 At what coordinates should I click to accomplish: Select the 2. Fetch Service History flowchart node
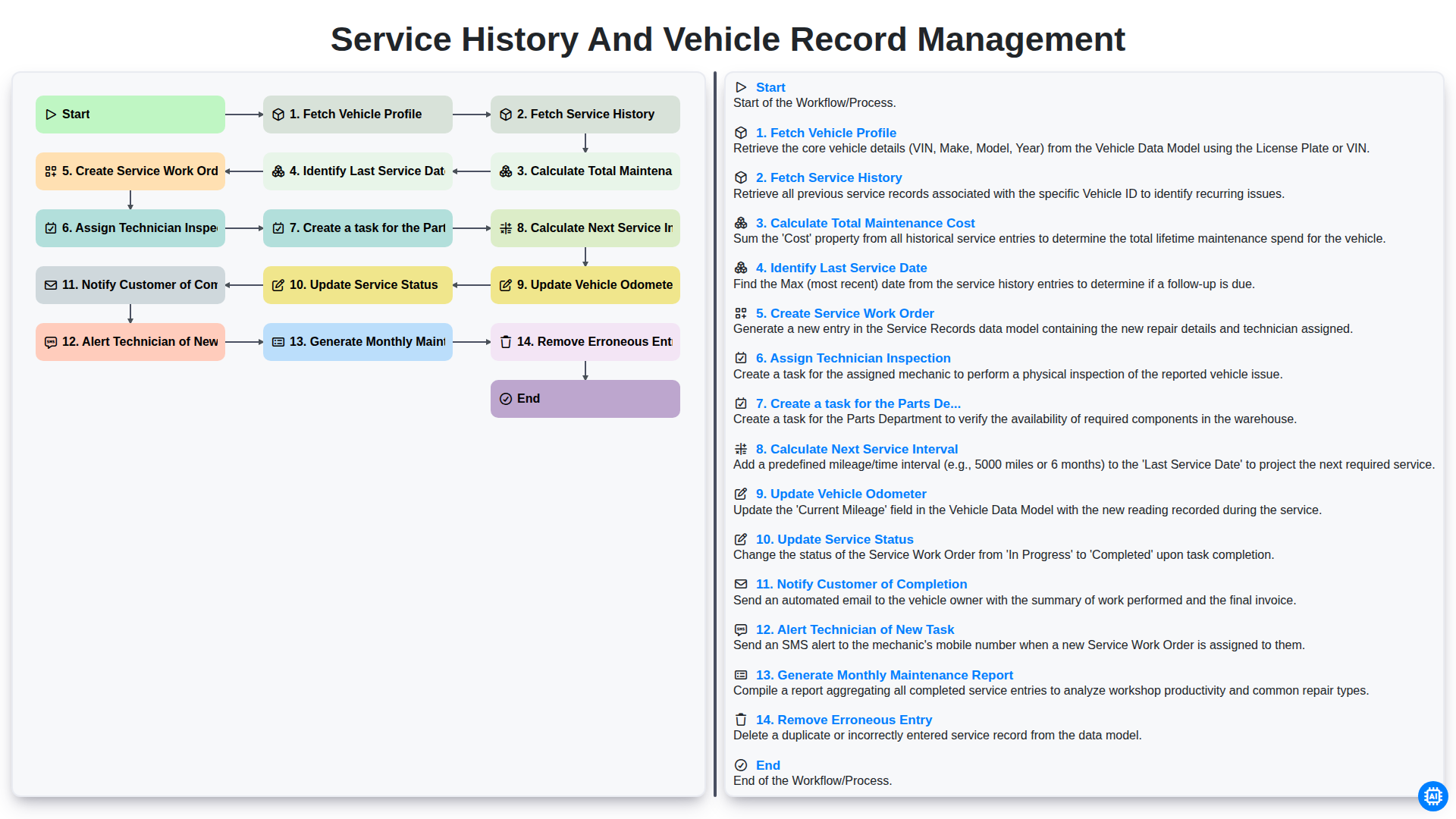point(585,115)
